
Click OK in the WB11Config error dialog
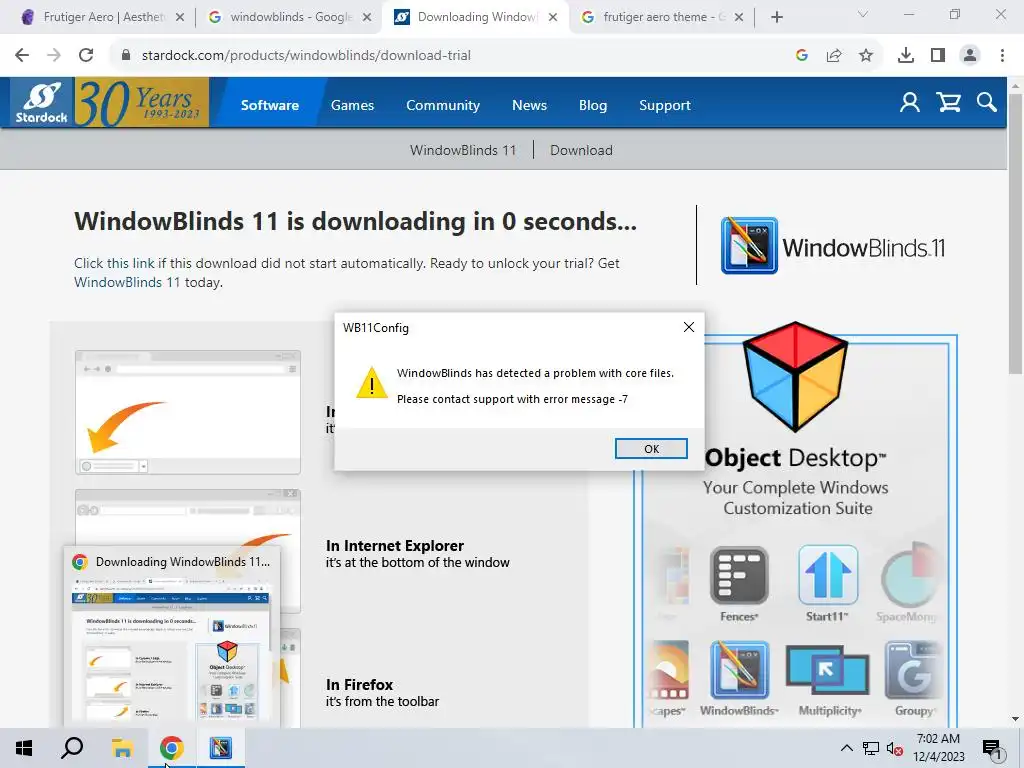coord(651,449)
